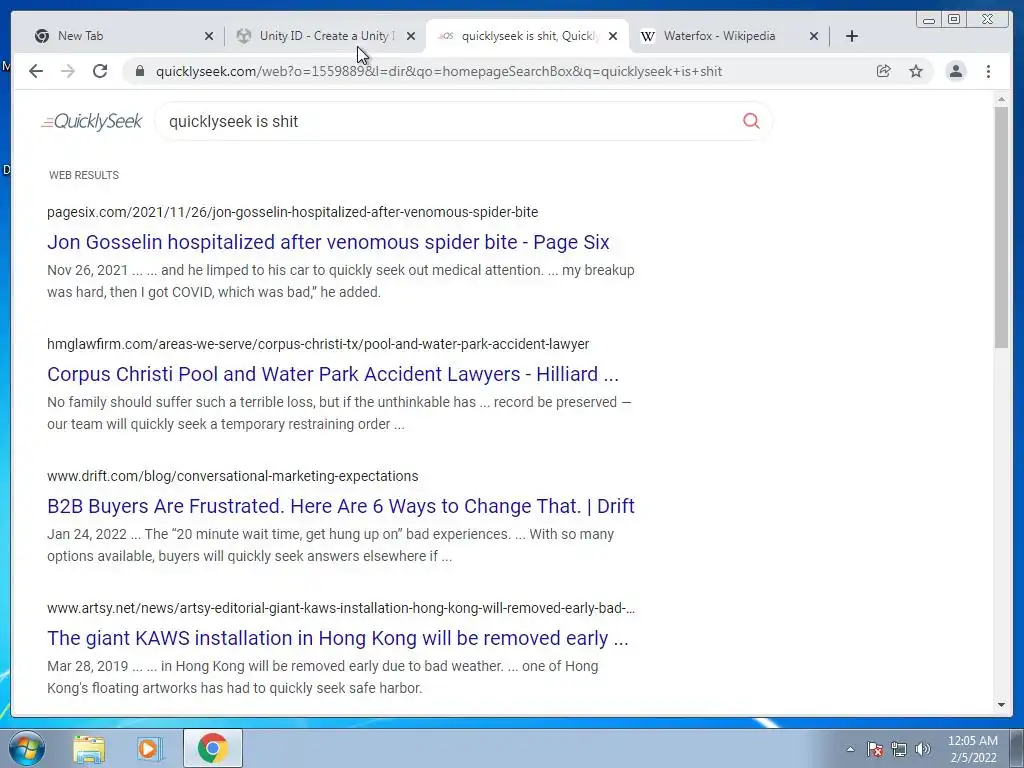The height and width of the screenshot is (768, 1024).
Task: Click the red search magnifier icon
Action: click(751, 121)
